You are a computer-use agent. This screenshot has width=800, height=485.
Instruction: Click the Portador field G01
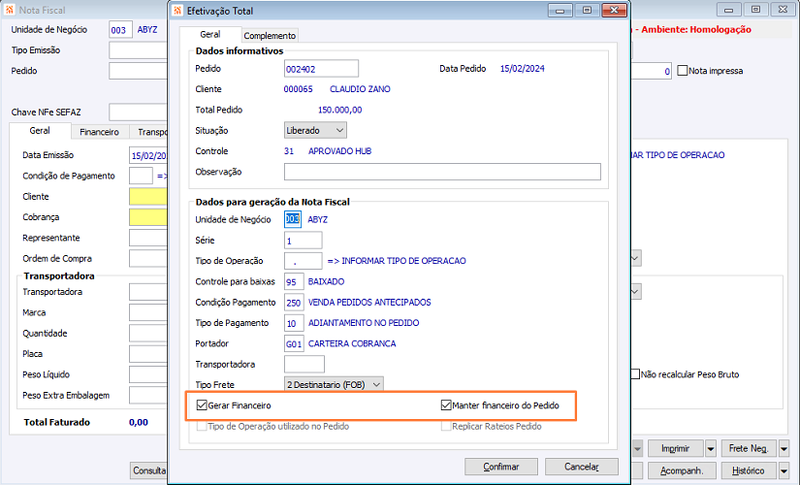[x=294, y=344]
